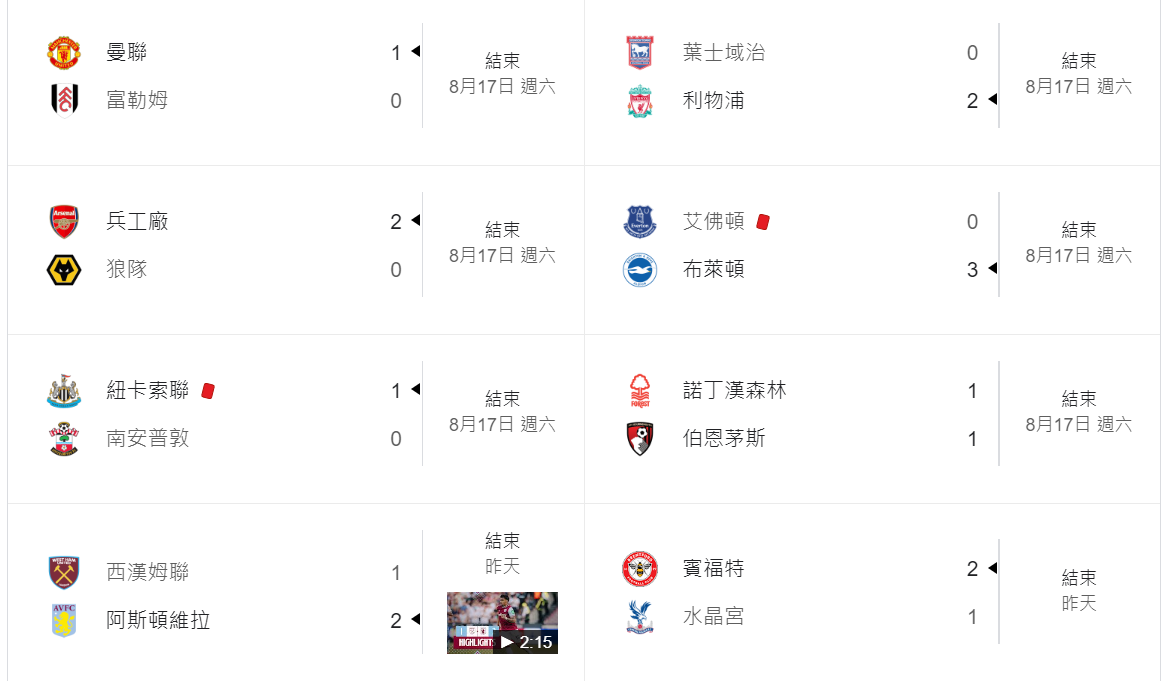Click the winner arrow beside 布萊頓 score
The width and height of the screenshot is (1166, 681).
coord(993,269)
